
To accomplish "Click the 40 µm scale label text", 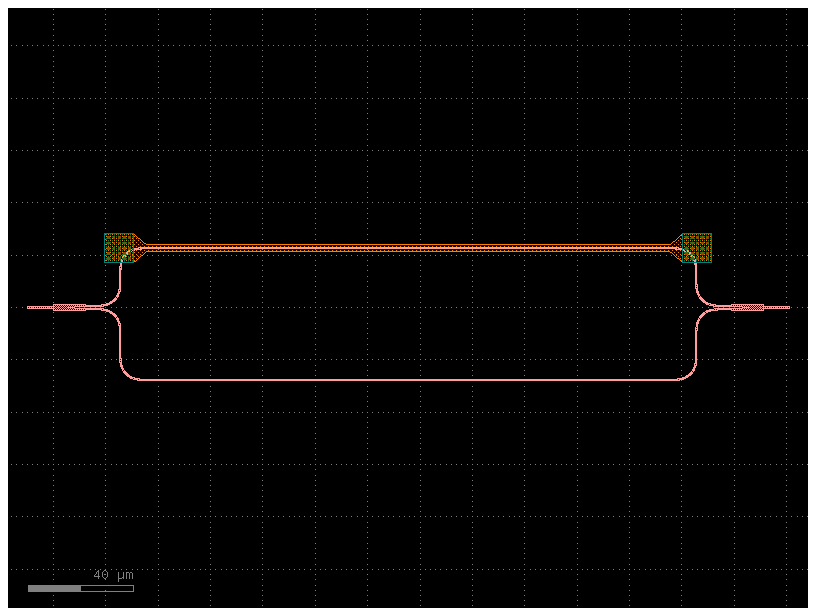I will [x=113, y=574].
